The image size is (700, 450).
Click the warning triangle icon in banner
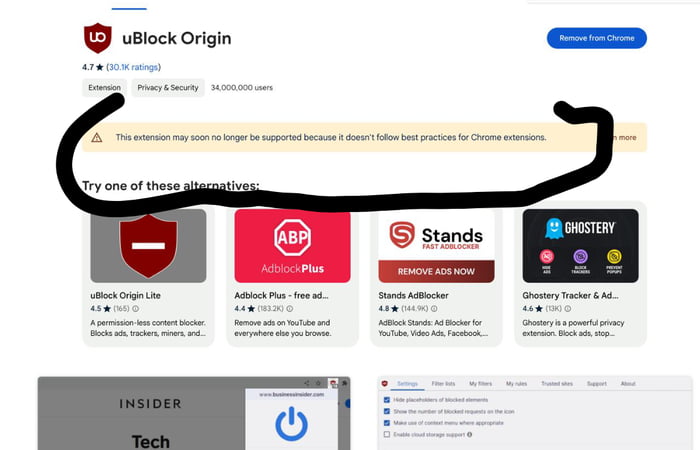point(96,138)
